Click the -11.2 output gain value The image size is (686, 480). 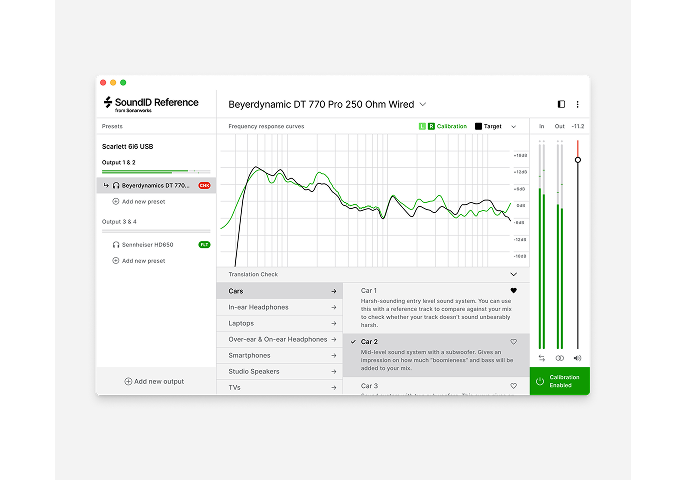pos(578,126)
